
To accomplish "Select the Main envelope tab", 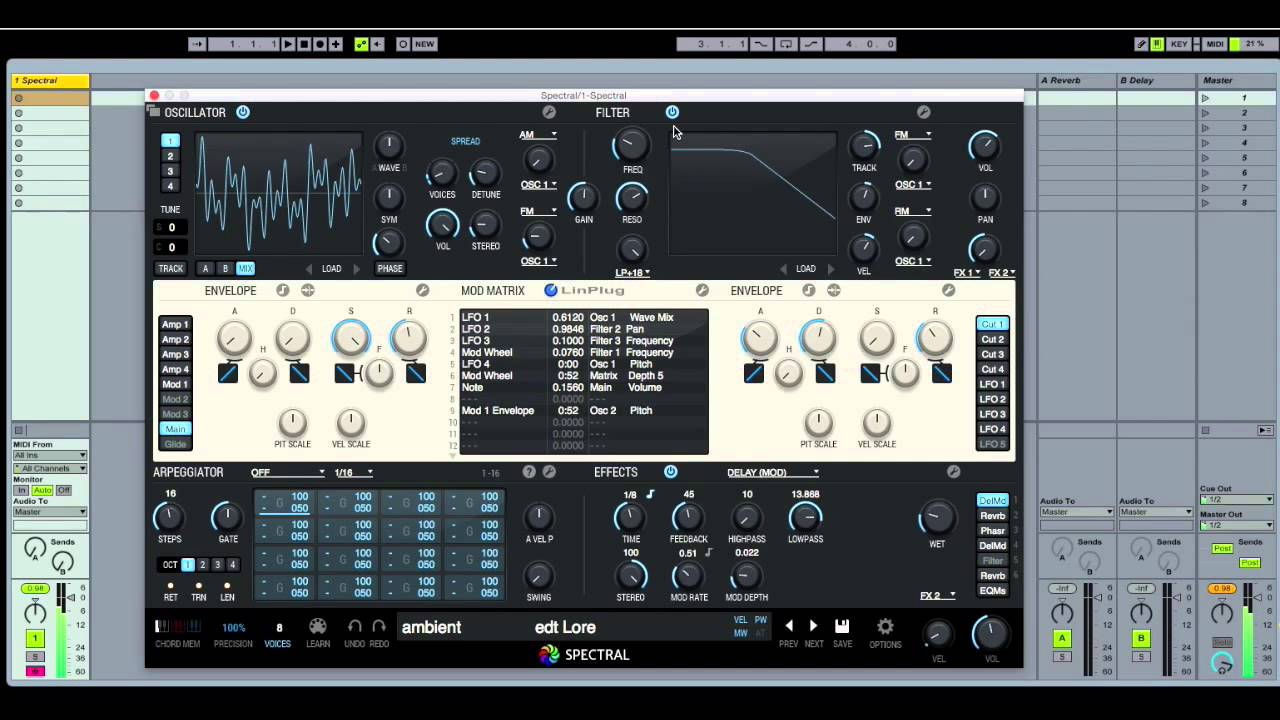I will click(x=175, y=429).
